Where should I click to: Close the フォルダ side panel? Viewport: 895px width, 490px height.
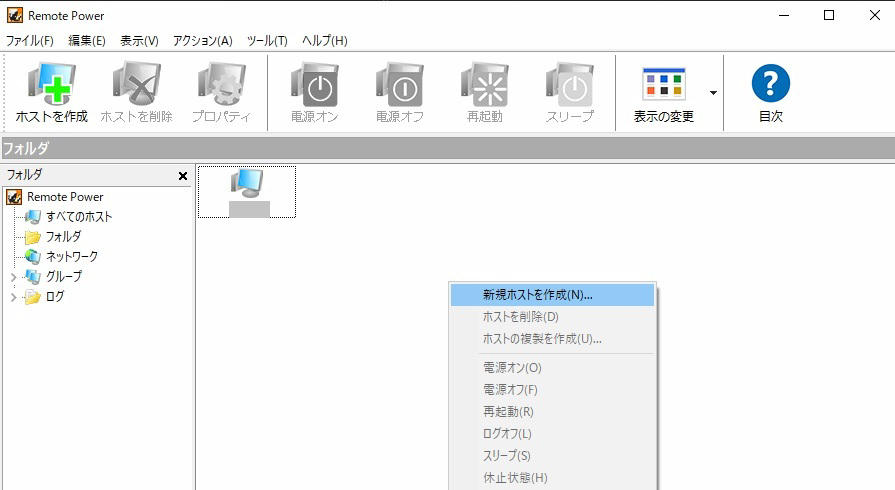tap(183, 176)
